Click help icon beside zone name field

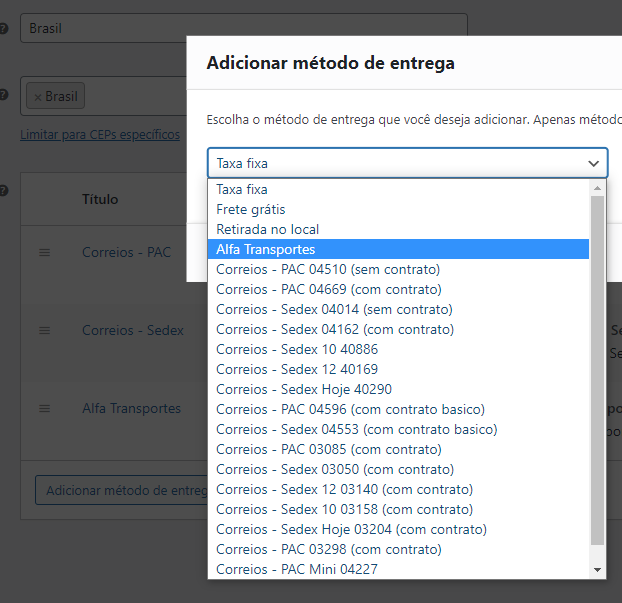3,28
